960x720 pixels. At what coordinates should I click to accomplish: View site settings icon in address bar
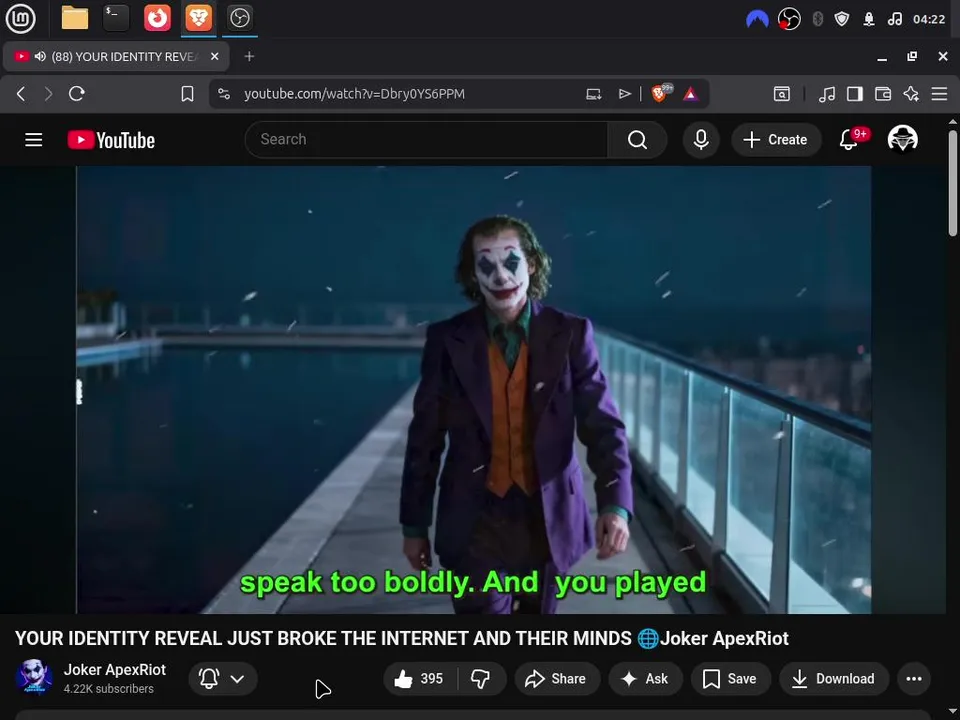224,94
